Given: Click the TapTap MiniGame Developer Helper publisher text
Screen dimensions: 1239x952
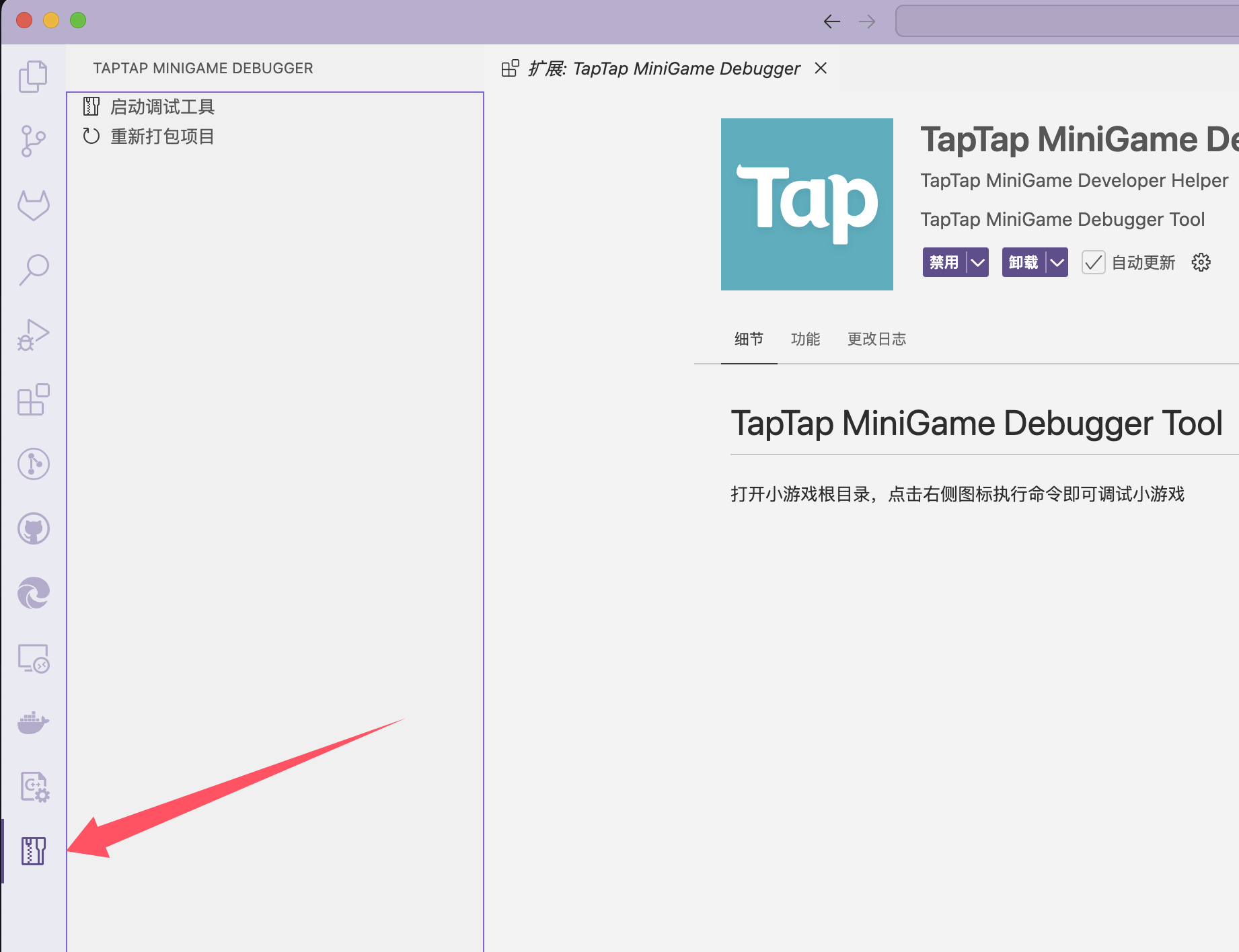Looking at the screenshot, I should tap(1074, 180).
